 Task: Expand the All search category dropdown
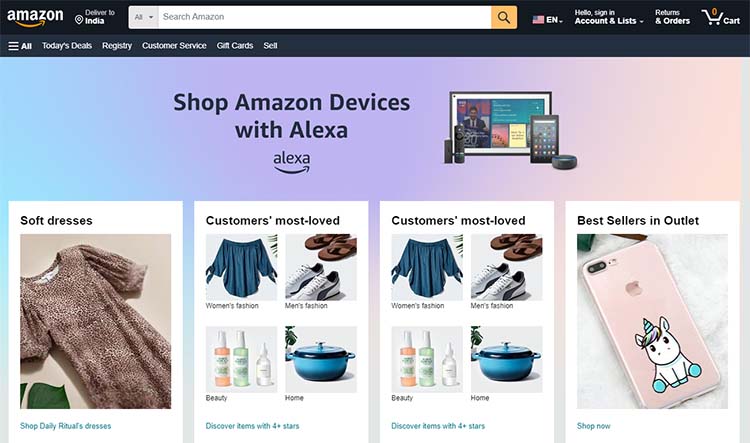pos(143,17)
